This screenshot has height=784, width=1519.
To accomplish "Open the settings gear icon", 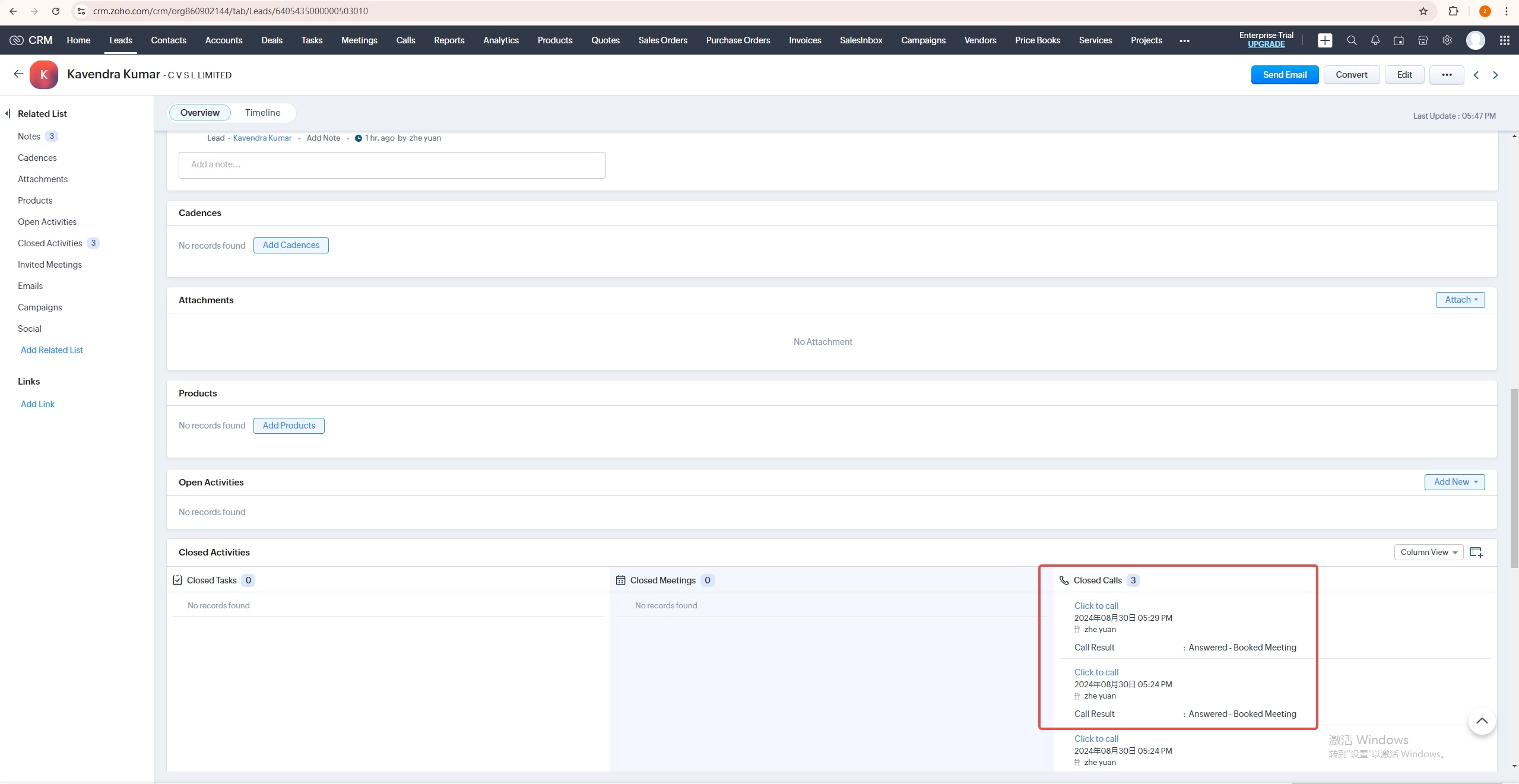I will point(1447,40).
